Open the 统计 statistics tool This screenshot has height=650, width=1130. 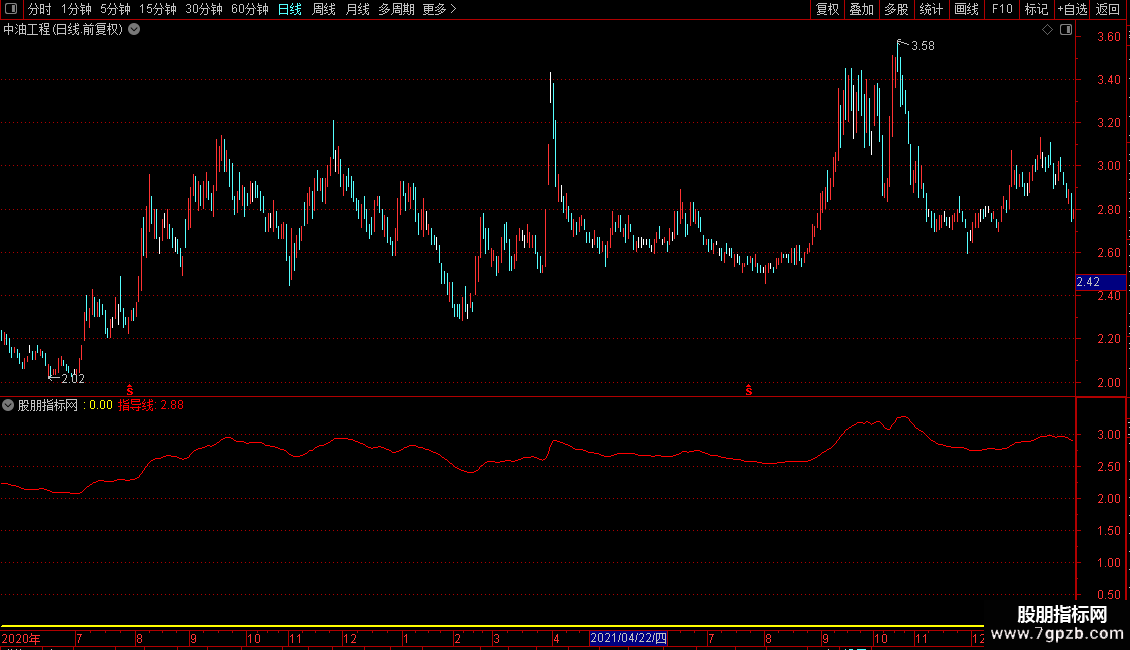click(931, 9)
